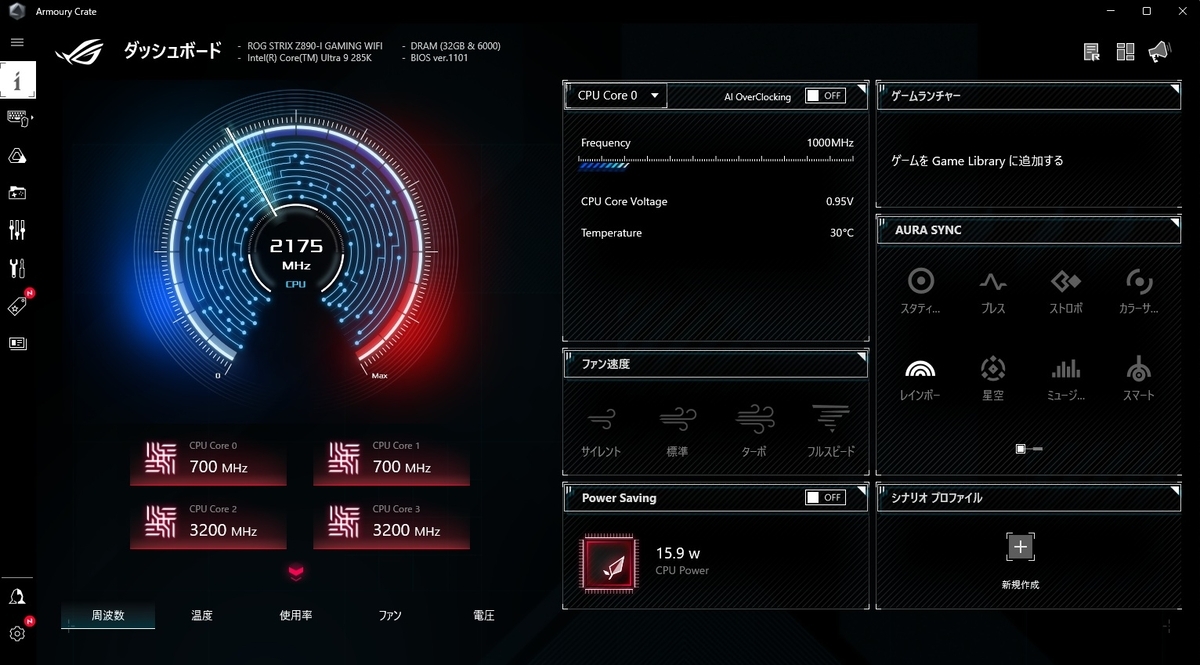
Task: Open the hamburger navigation menu
Action: [x=17, y=42]
